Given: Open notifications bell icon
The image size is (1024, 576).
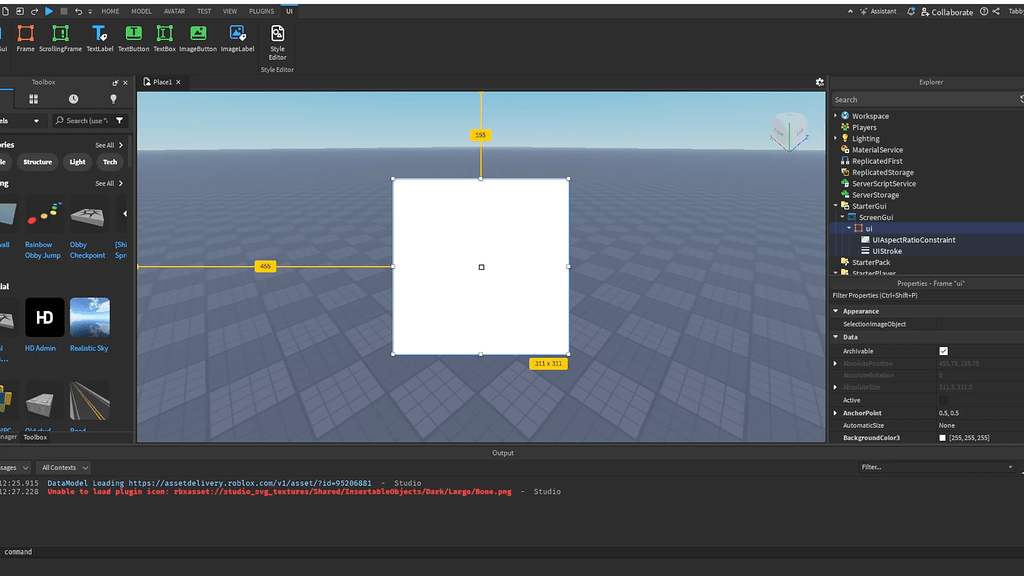Looking at the screenshot, I should tap(911, 11).
